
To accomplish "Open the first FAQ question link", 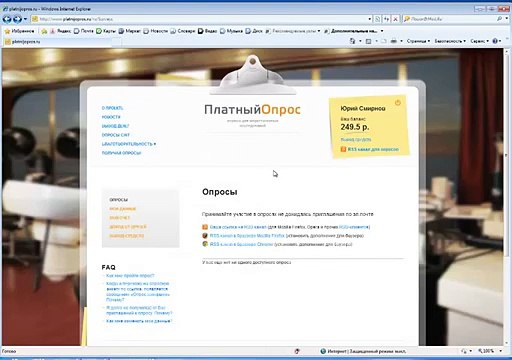I will tap(130, 276).
